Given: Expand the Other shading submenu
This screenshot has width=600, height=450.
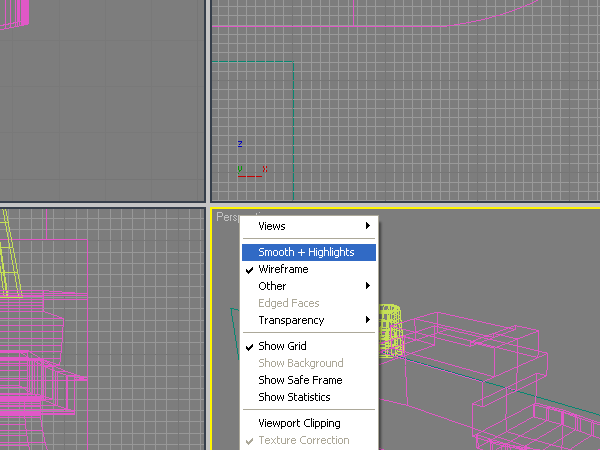Looking at the screenshot, I should point(309,286).
